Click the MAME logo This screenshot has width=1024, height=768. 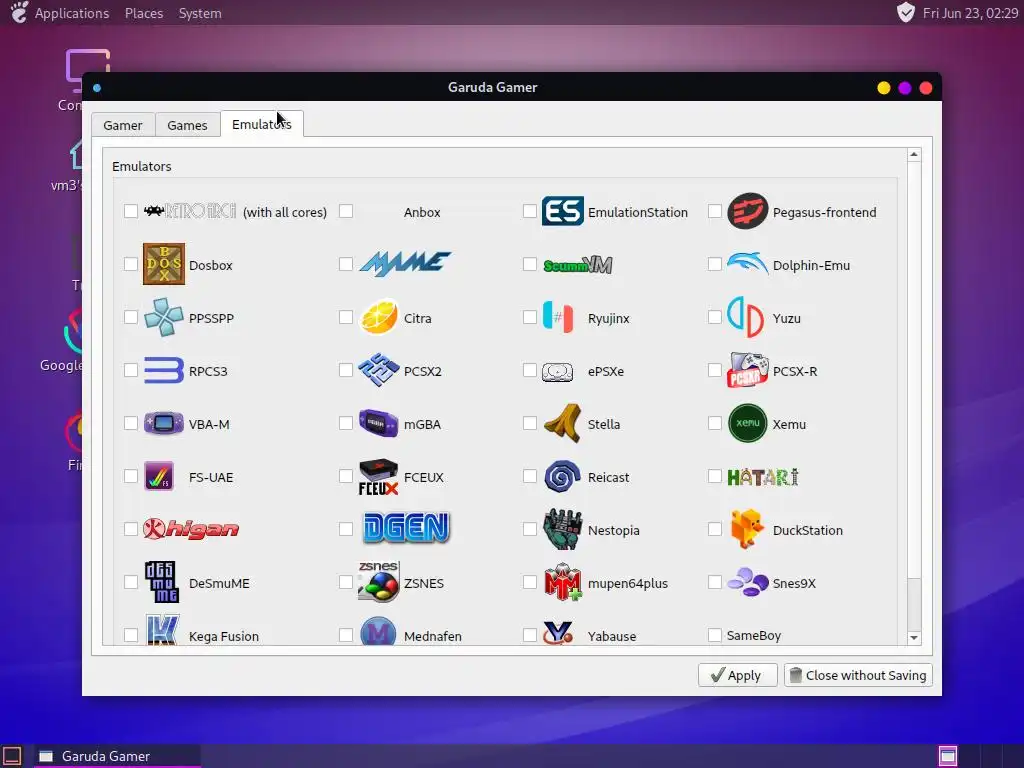pyautogui.click(x=405, y=263)
